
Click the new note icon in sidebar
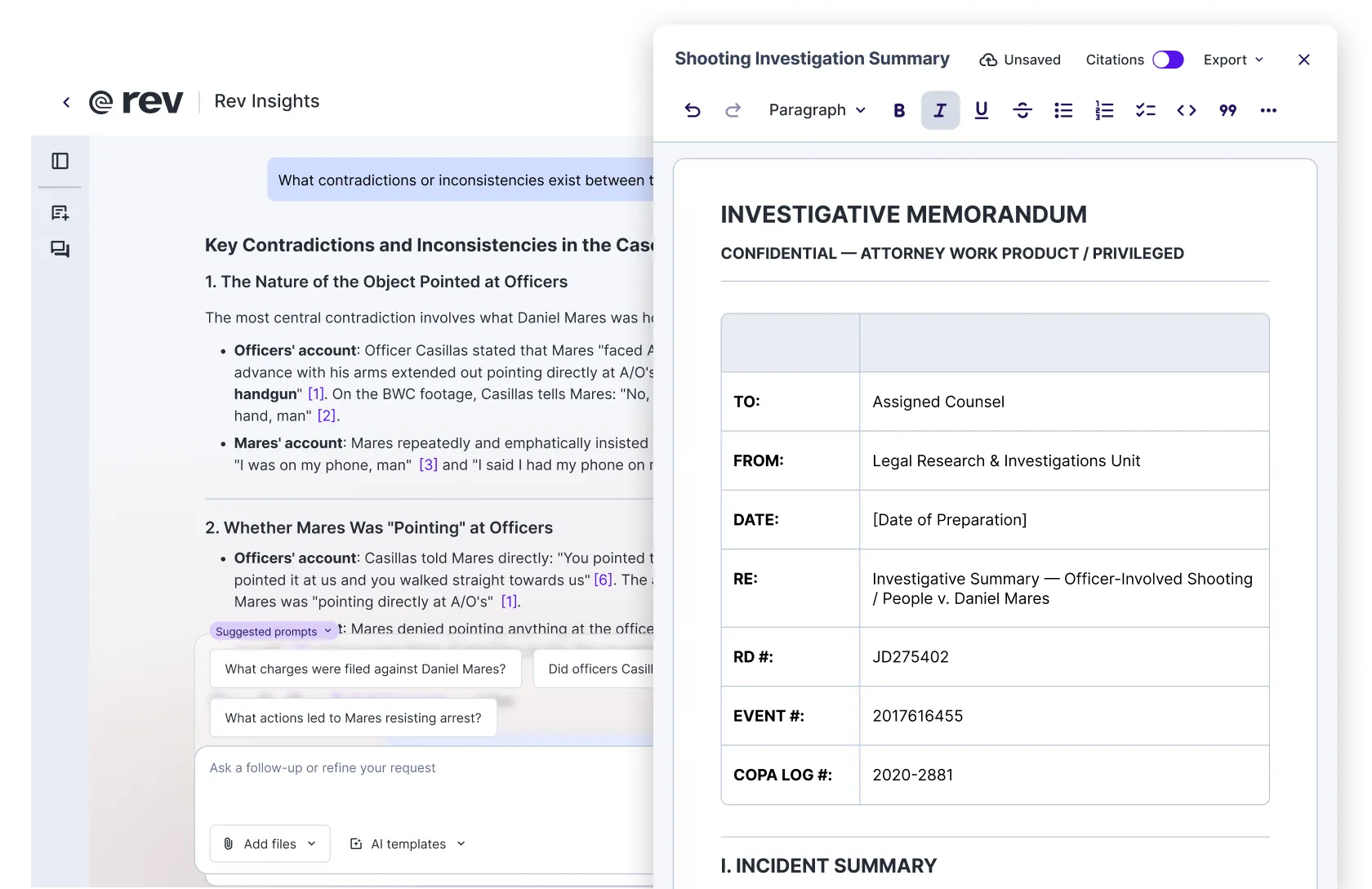pos(60,213)
